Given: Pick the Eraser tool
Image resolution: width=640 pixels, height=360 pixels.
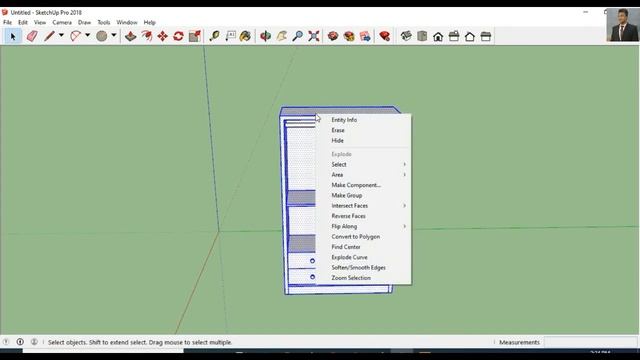Looking at the screenshot, I should [x=32, y=36].
